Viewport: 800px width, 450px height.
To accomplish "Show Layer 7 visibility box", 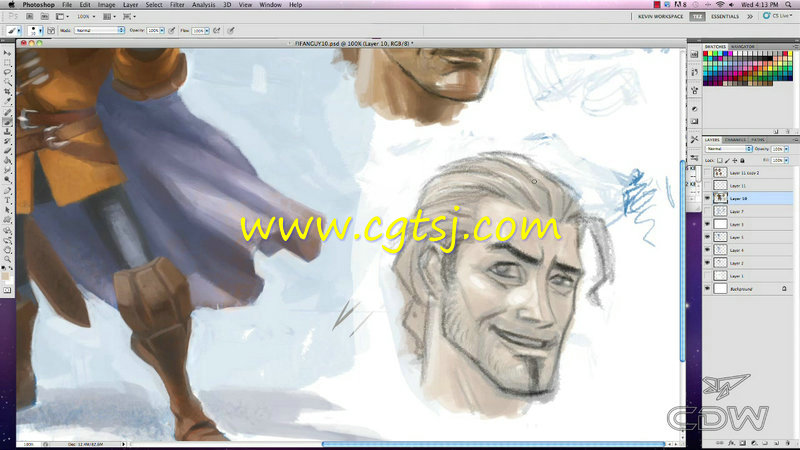I will pyautogui.click(x=707, y=211).
